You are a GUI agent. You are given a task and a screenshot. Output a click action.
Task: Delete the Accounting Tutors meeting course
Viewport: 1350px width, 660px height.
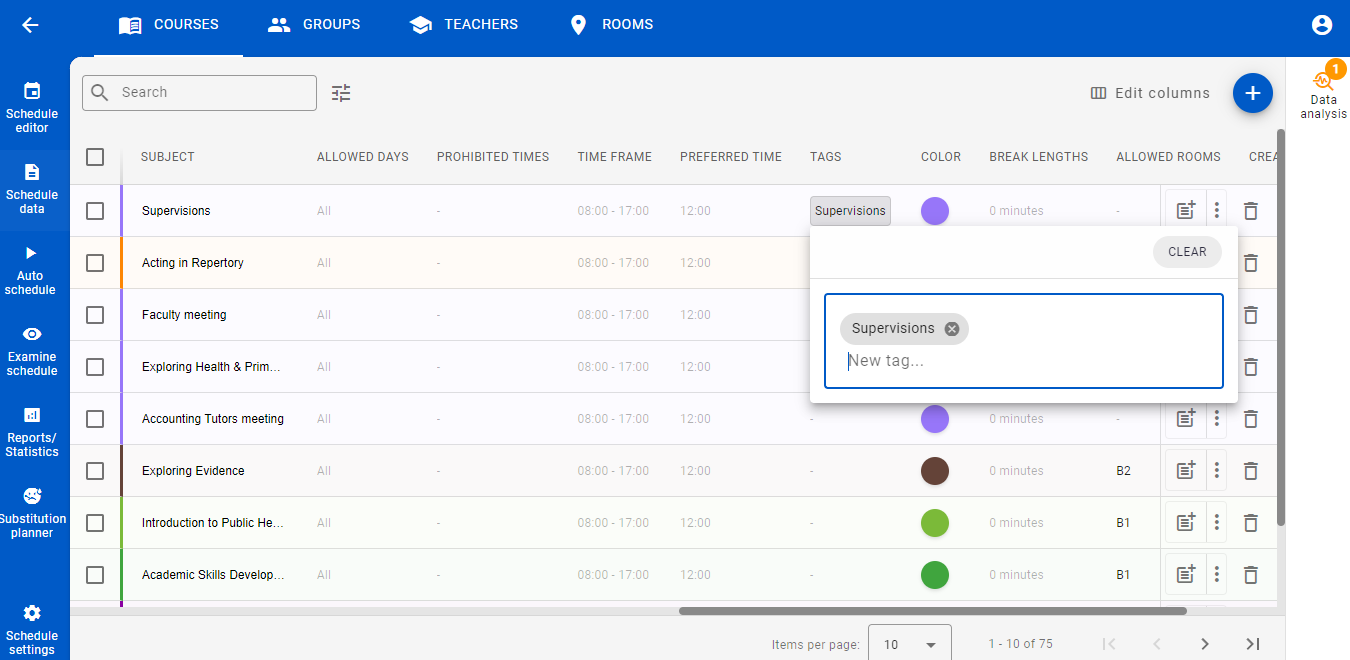click(1250, 419)
